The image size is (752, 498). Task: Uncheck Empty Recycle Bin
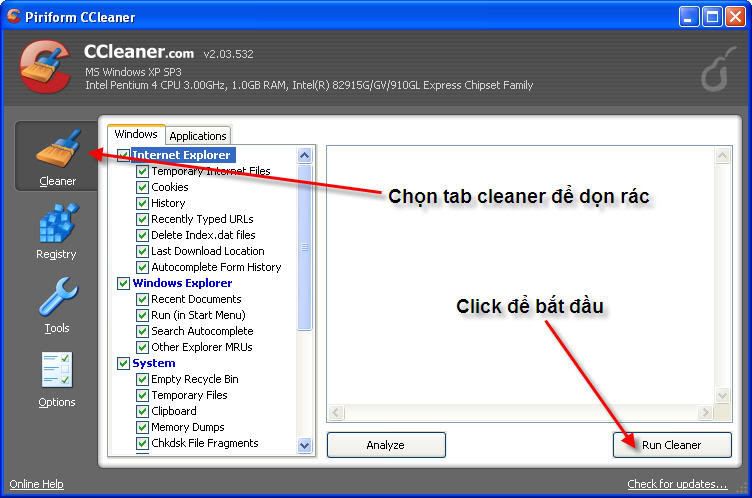click(142, 379)
